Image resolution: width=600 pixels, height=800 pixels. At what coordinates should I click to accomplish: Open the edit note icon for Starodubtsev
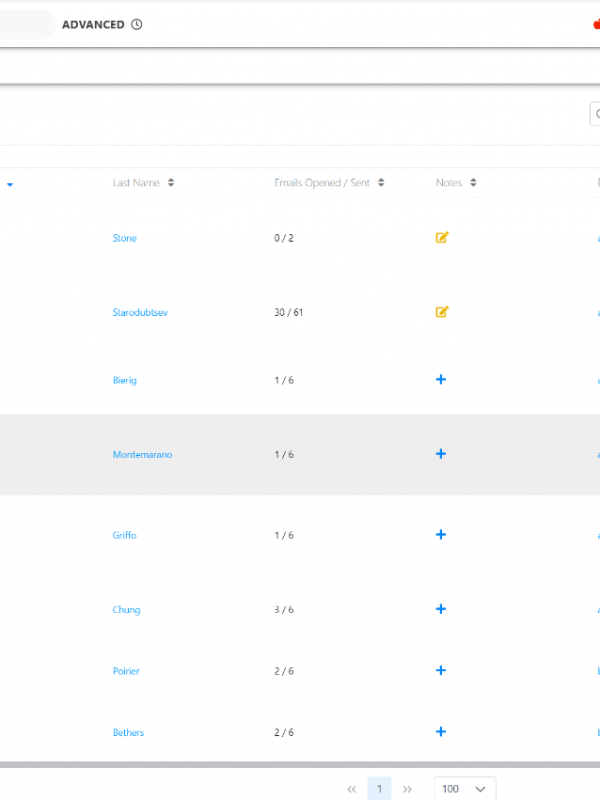(442, 312)
